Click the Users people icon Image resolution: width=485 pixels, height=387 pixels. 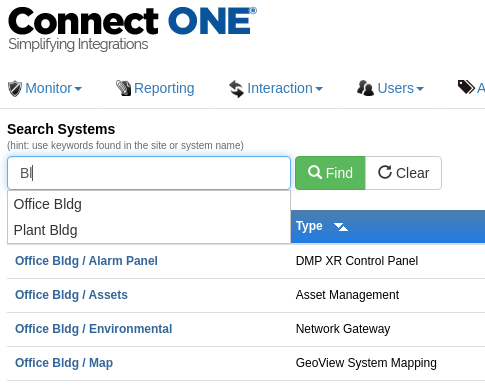pyautogui.click(x=365, y=88)
